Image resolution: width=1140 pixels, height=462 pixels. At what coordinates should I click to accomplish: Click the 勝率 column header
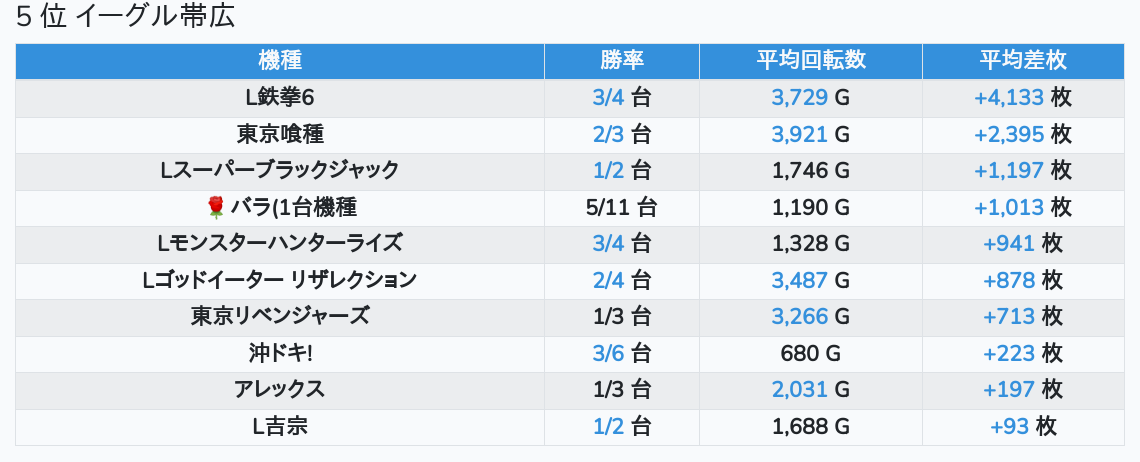pos(622,60)
